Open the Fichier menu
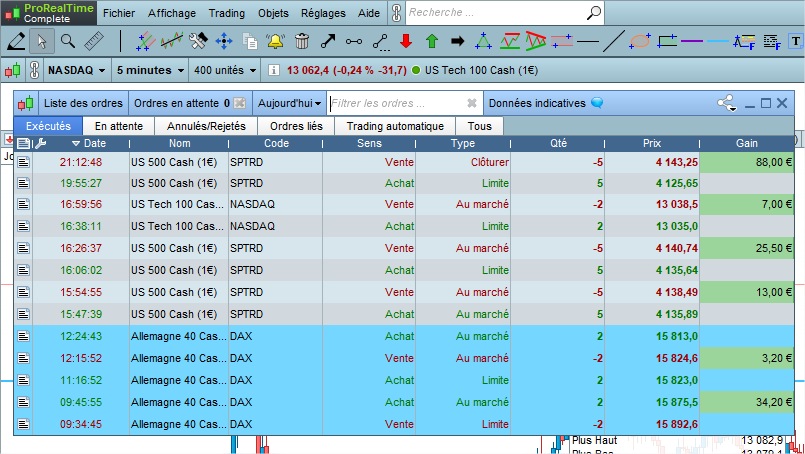 coord(119,13)
